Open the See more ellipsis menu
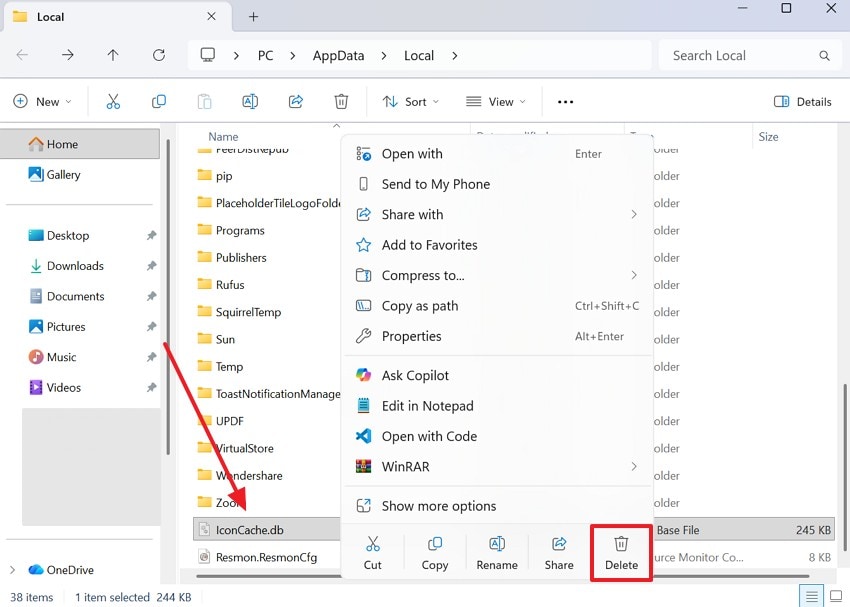The image size is (850, 607). [x=565, y=102]
